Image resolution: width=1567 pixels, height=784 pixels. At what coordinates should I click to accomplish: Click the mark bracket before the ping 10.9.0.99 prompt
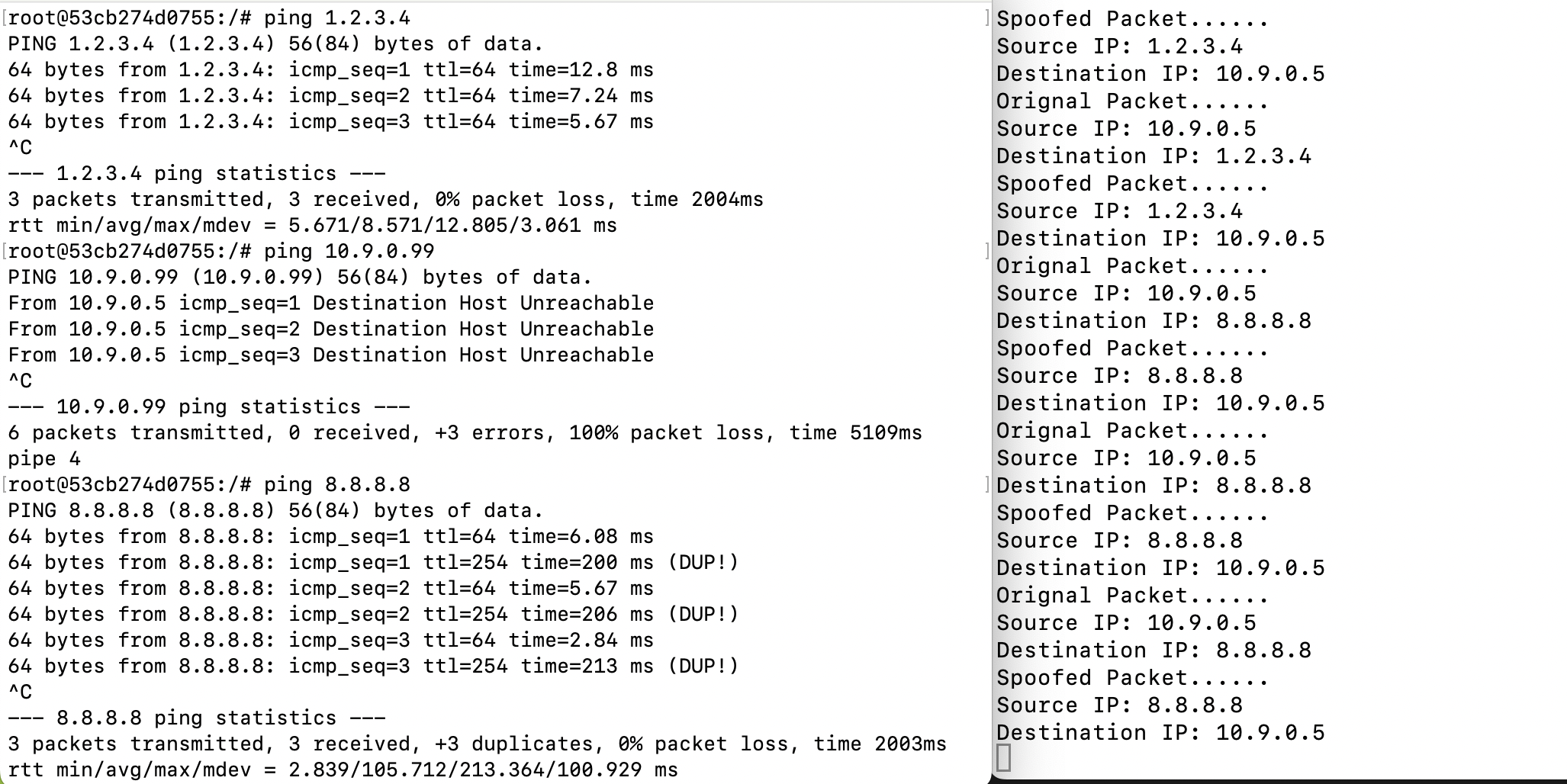pyautogui.click(x=5, y=252)
